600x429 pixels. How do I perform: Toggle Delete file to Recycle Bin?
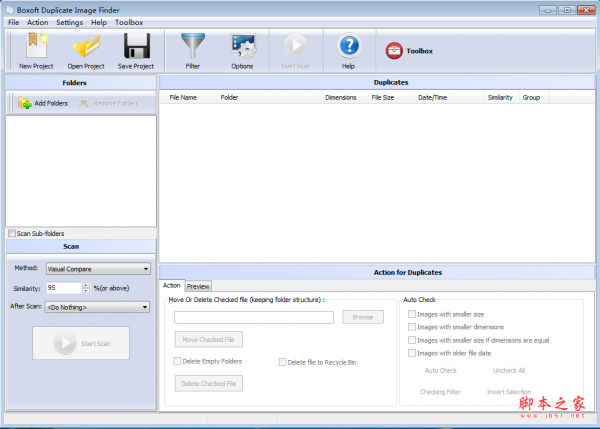point(282,362)
